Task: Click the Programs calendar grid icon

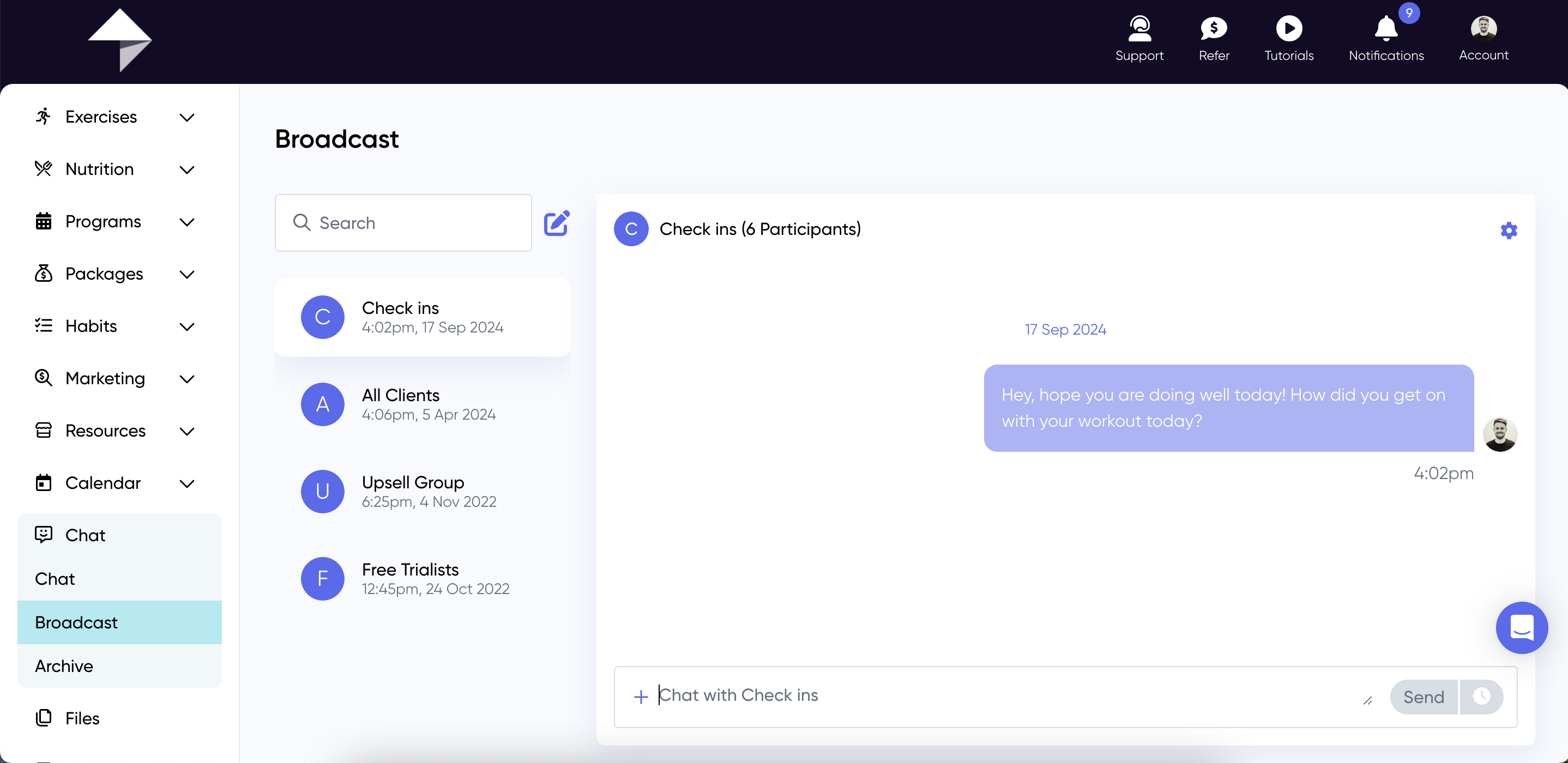Action: point(43,221)
